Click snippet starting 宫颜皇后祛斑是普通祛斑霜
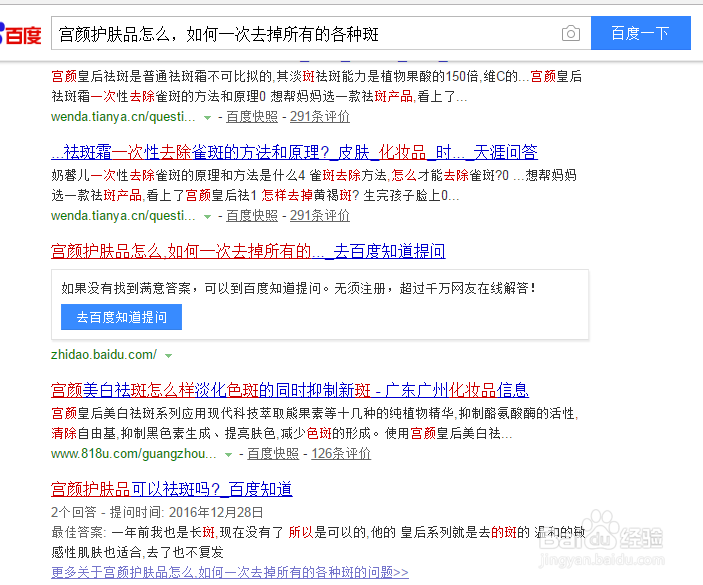This screenshot has width=703, height=585. (317, 86)
